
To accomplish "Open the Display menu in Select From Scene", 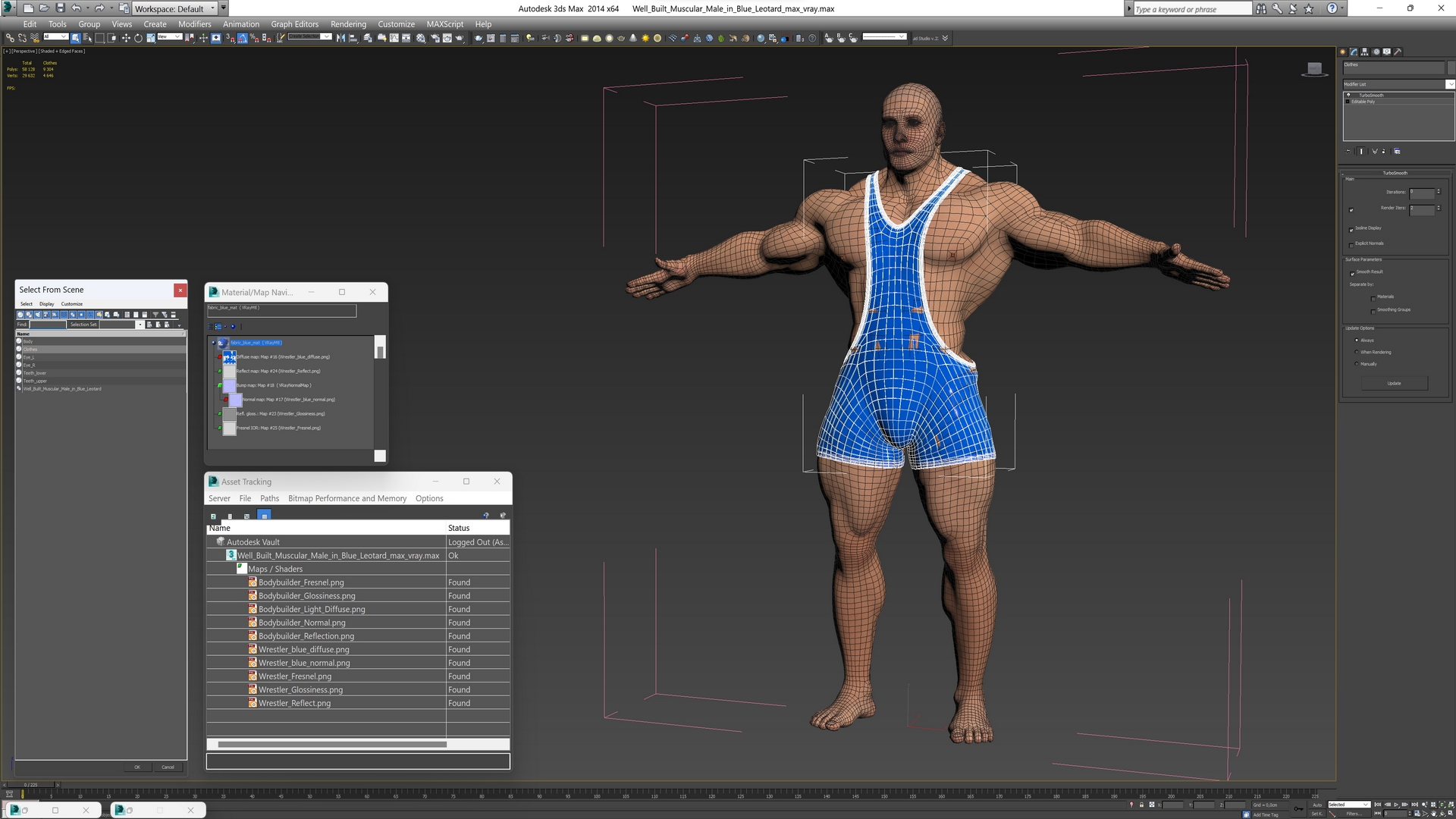I will [x=47, y=304].
